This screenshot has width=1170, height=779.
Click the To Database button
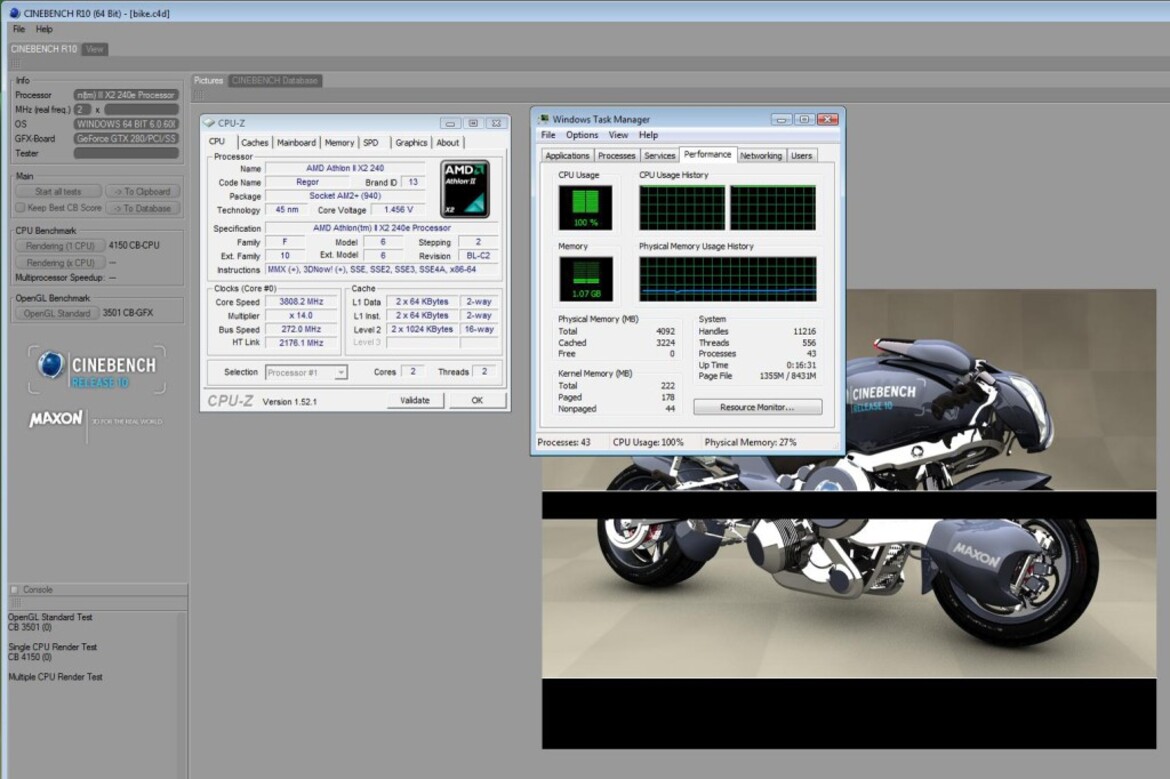[143, 208]
